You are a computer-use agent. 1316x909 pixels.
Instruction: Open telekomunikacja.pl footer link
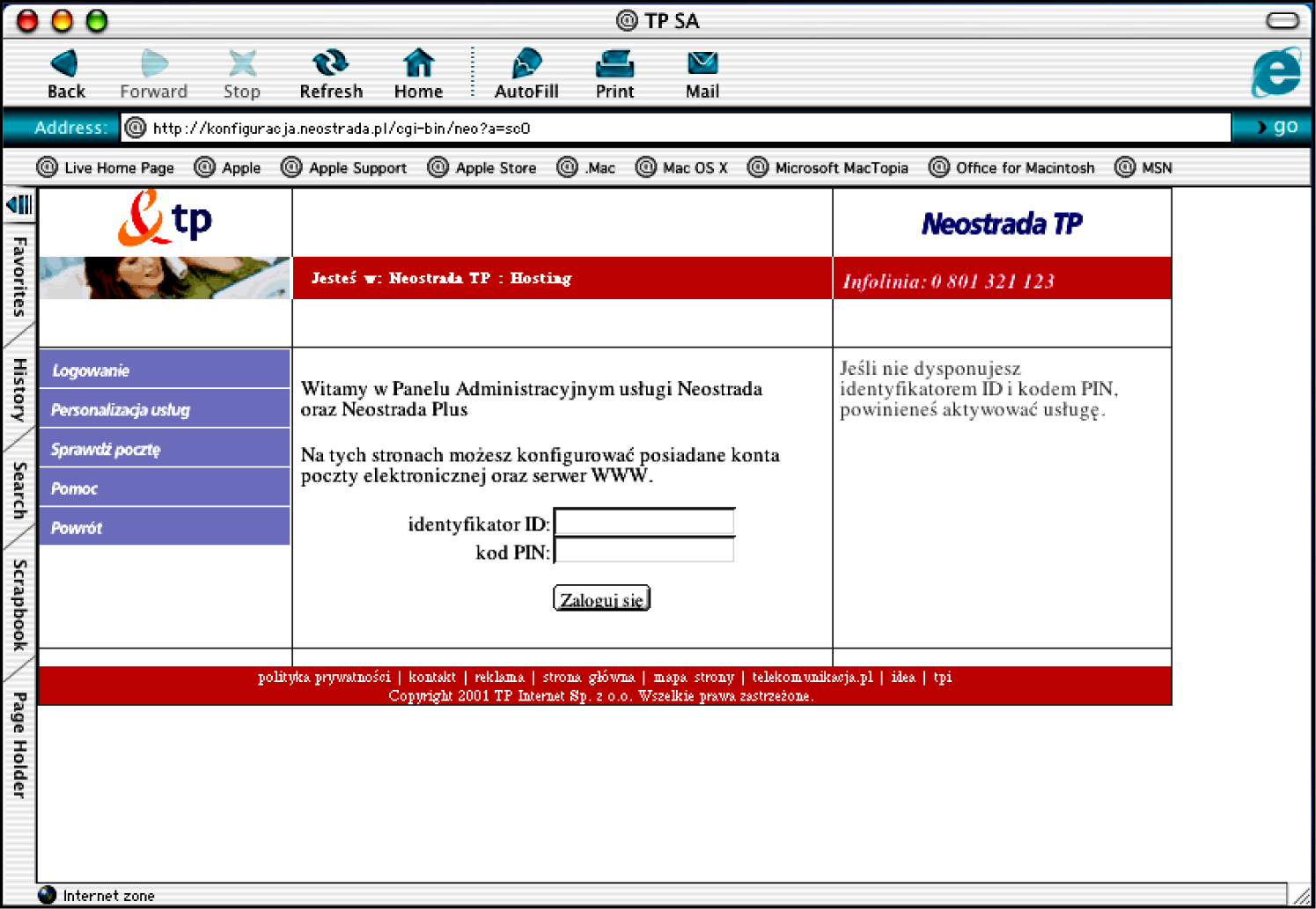click(812, 677)
